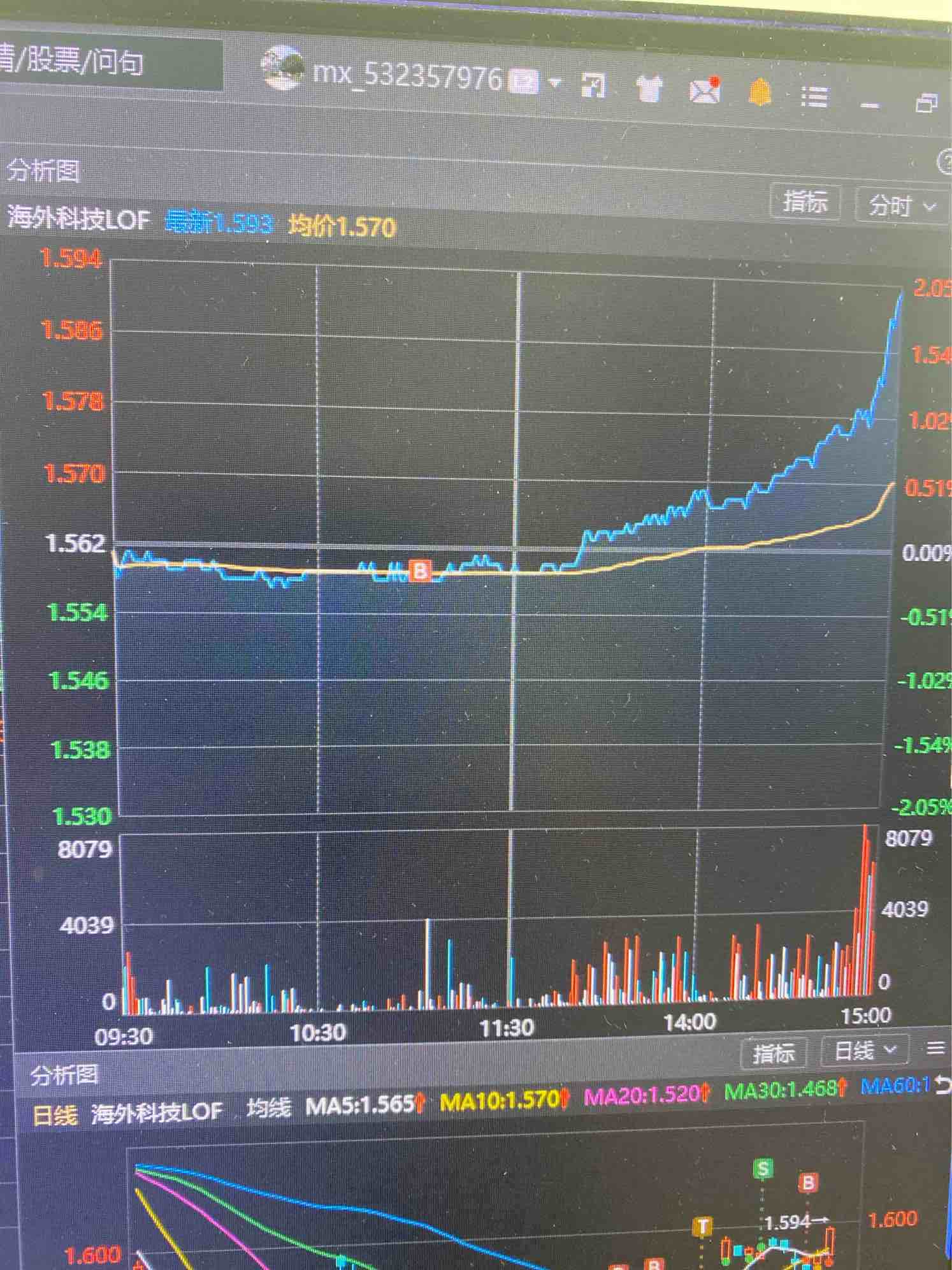Open the mail messages envelope icon
The width and height of the screenshot is (952, 1270).
pos(705,91)
